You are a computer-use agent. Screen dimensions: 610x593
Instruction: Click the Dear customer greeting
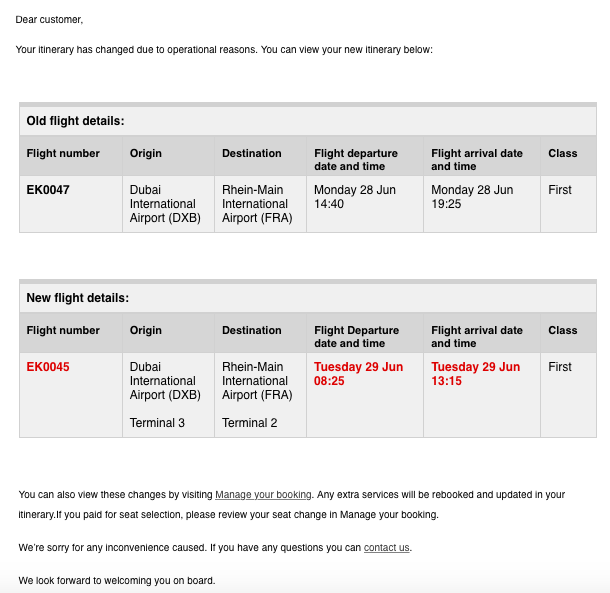coord(50,19)
